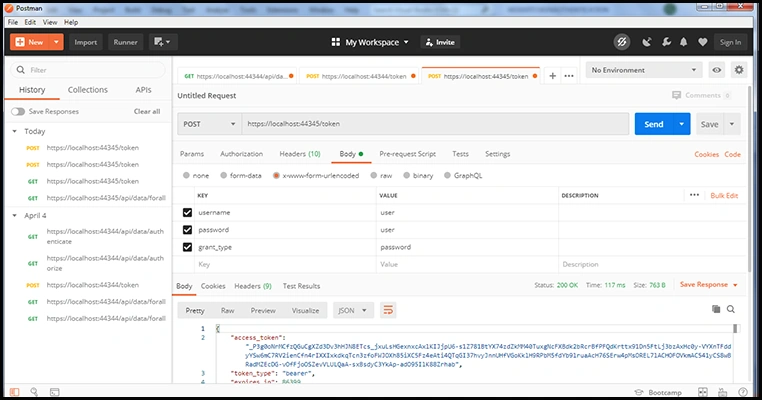Toggle sidebar icon in status bar
This screenshot has height=400, width=762.
(x=15, y=392)
